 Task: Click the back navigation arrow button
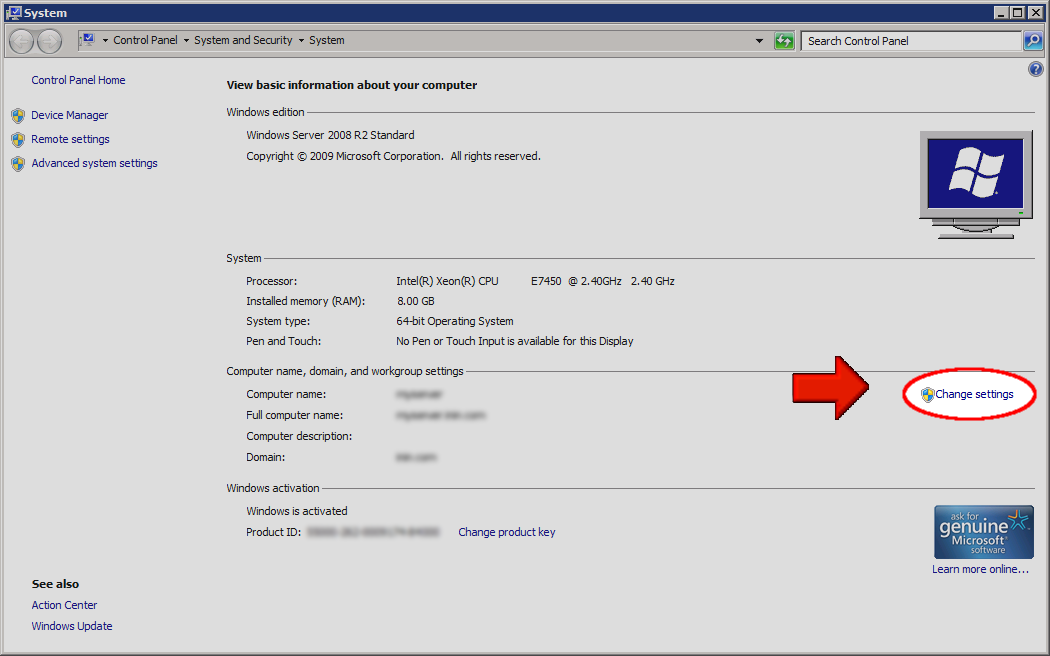tap(22, 41)
